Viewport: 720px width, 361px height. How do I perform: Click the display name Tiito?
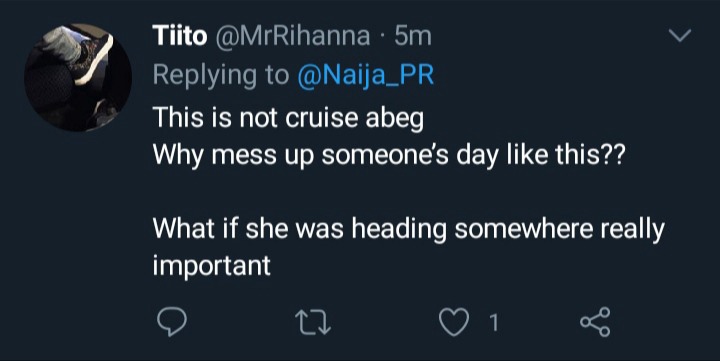[x=180, y=36]
